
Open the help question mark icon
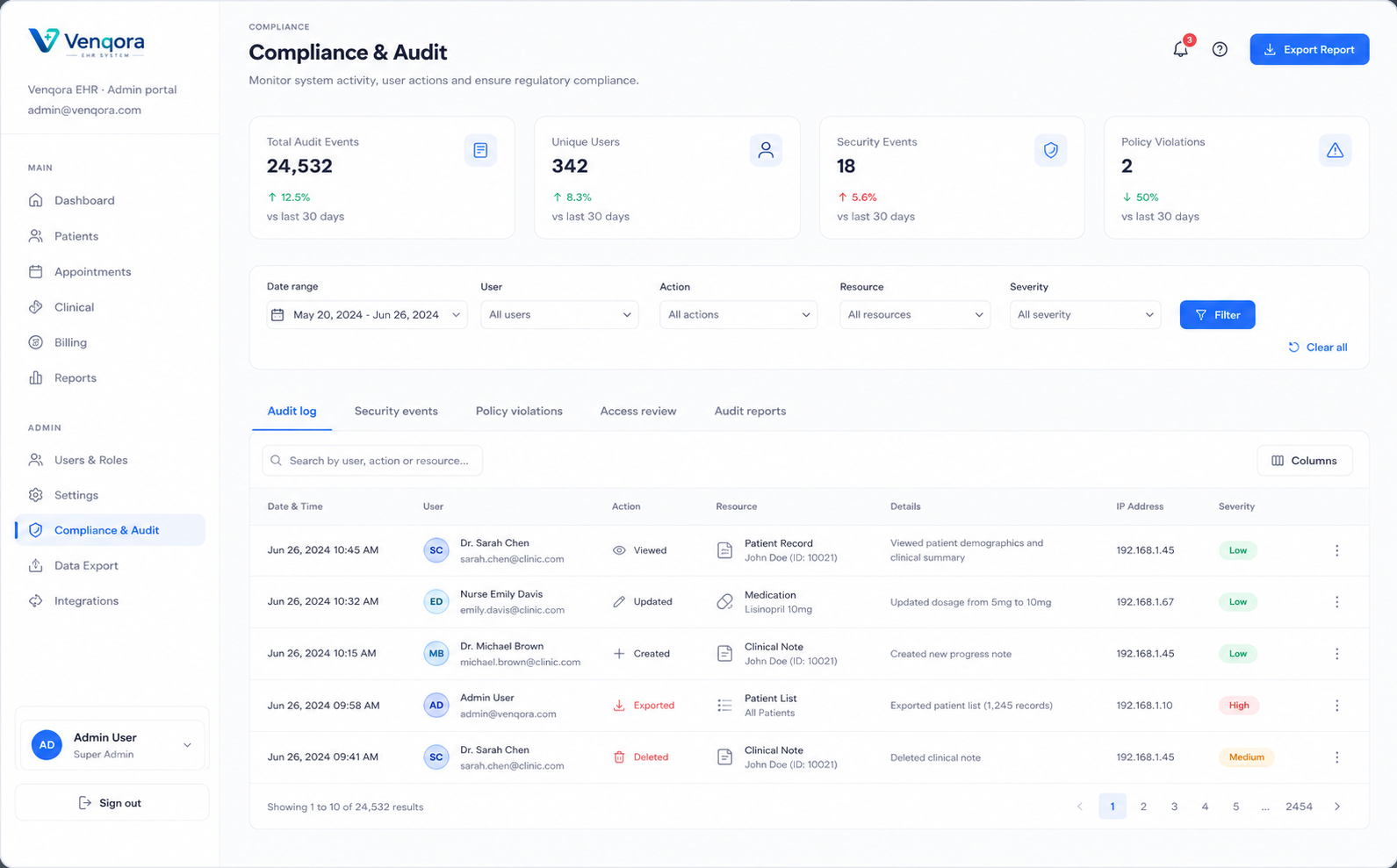1220,49
